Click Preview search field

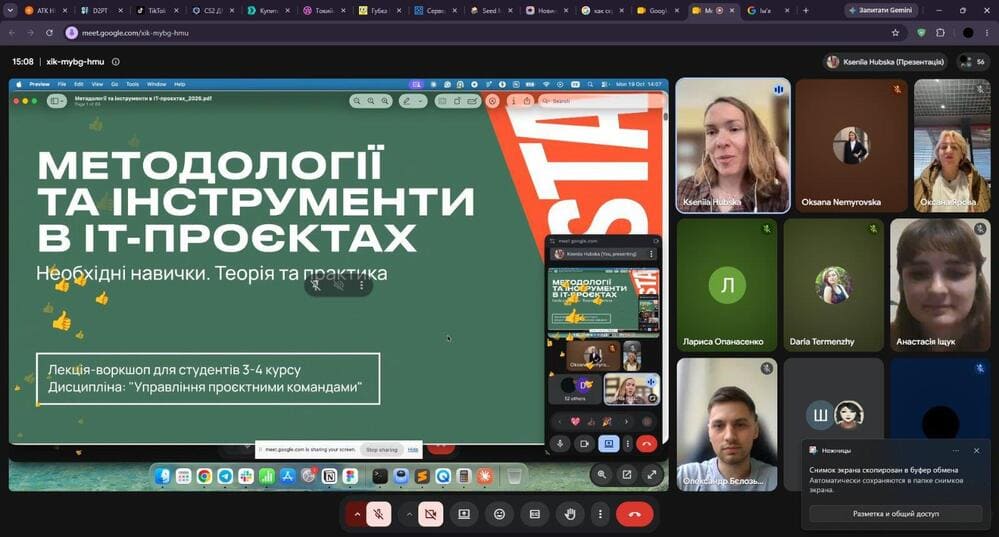[x=599, y=101]
